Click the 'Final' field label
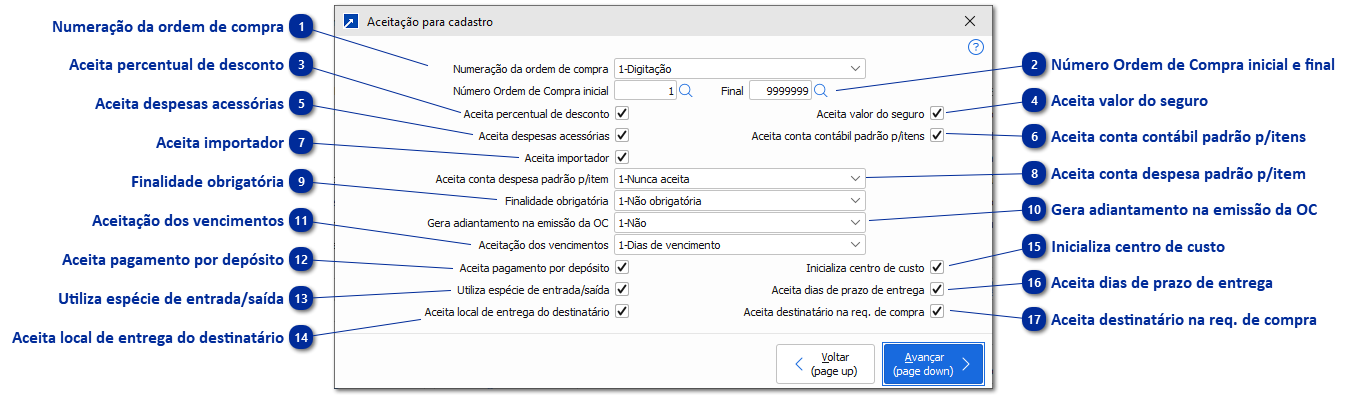This screenshot has height=398, width=1351. [732, 91]
